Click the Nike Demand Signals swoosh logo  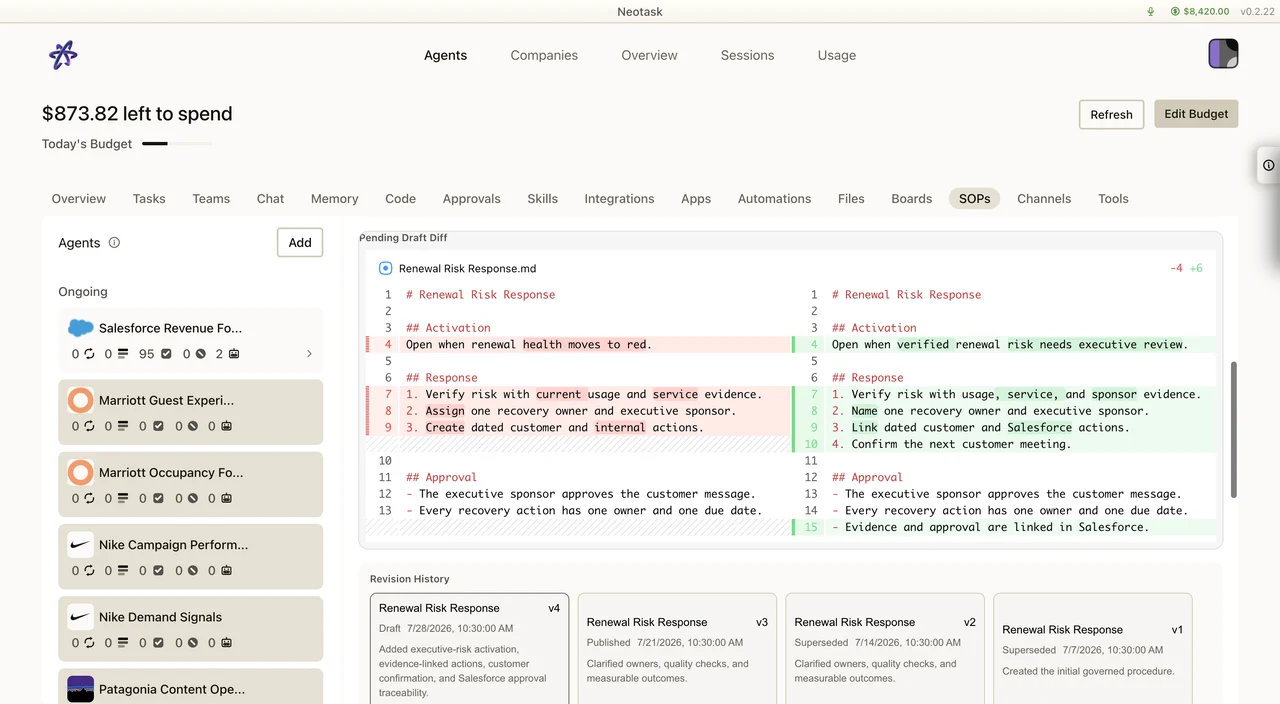click(80, 617)
